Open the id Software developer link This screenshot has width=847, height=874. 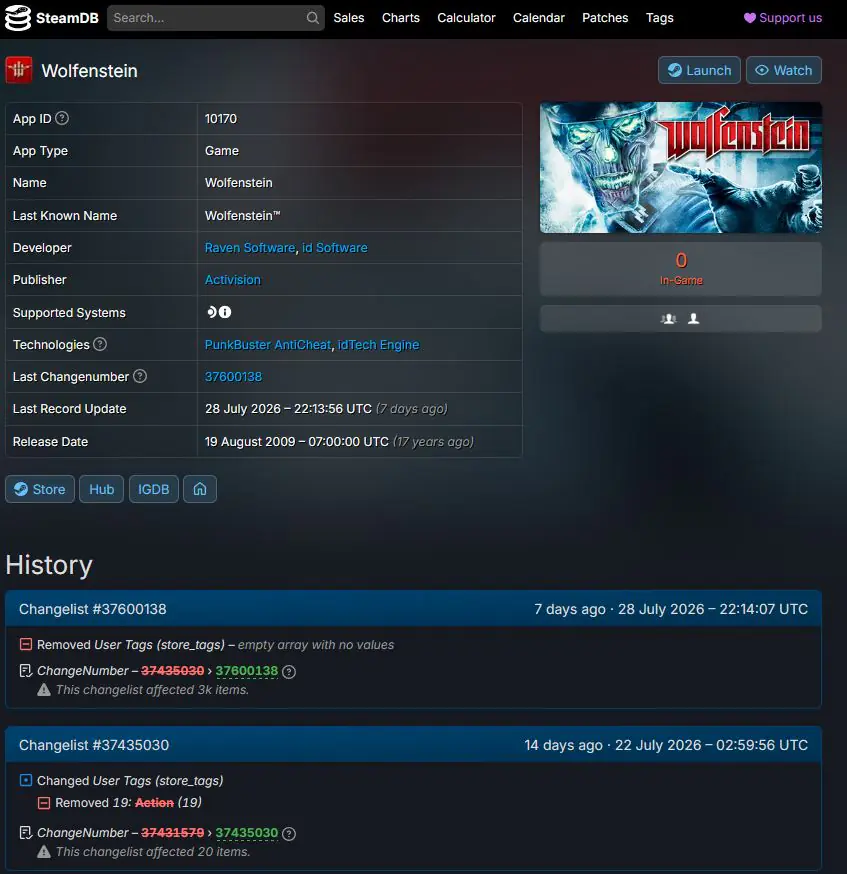pyautogui.click(x=334, y=247)
